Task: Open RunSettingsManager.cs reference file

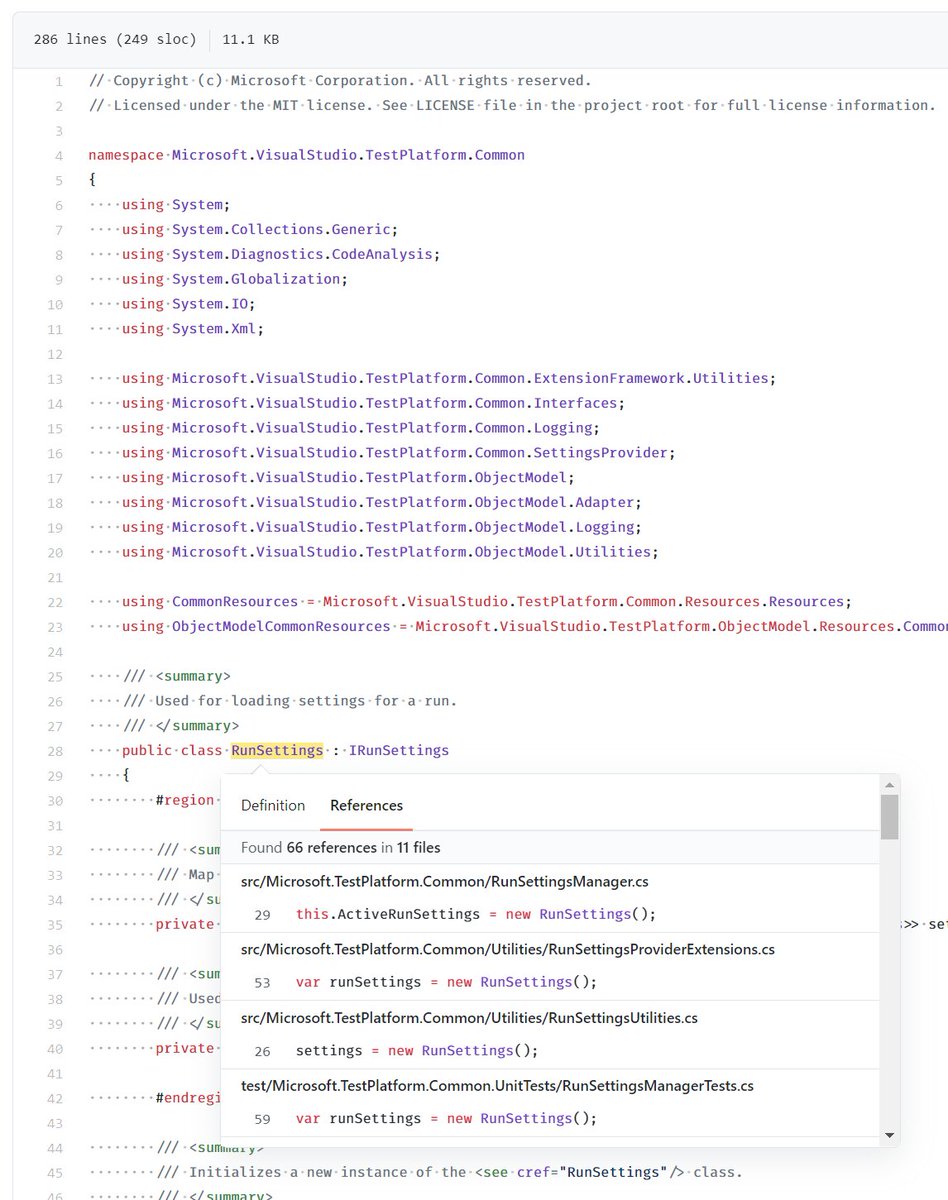Action: (445, 881)
